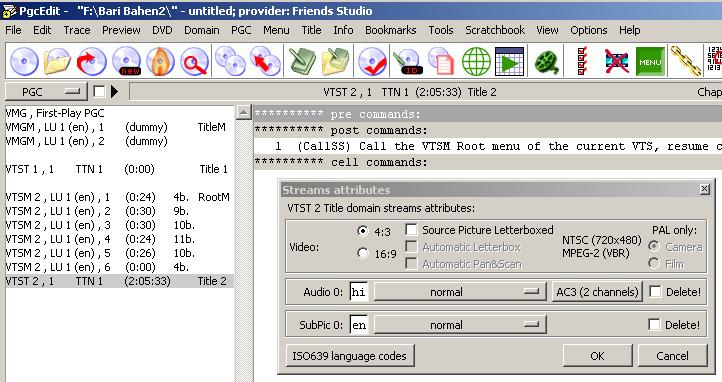Click the disc with red document icon

(441, 61)
